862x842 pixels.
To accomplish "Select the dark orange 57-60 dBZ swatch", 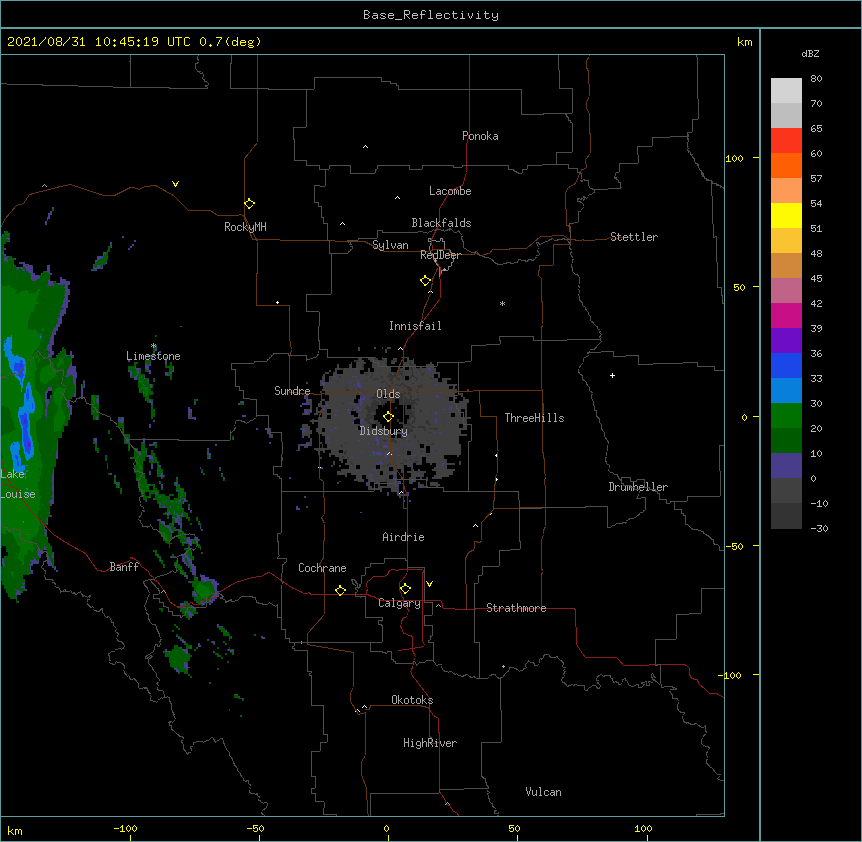I will [x=786, y=165].
